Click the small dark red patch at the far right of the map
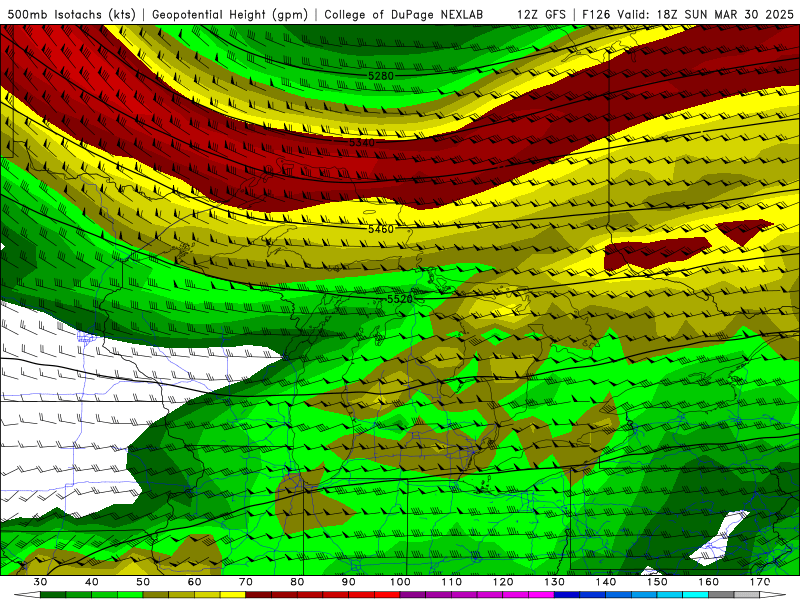 coord(744,231)
